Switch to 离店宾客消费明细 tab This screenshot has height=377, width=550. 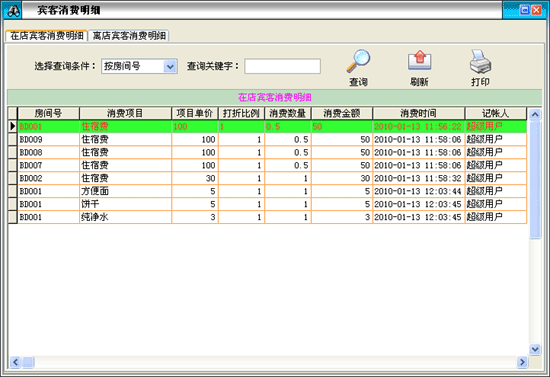tap(129, 35)
